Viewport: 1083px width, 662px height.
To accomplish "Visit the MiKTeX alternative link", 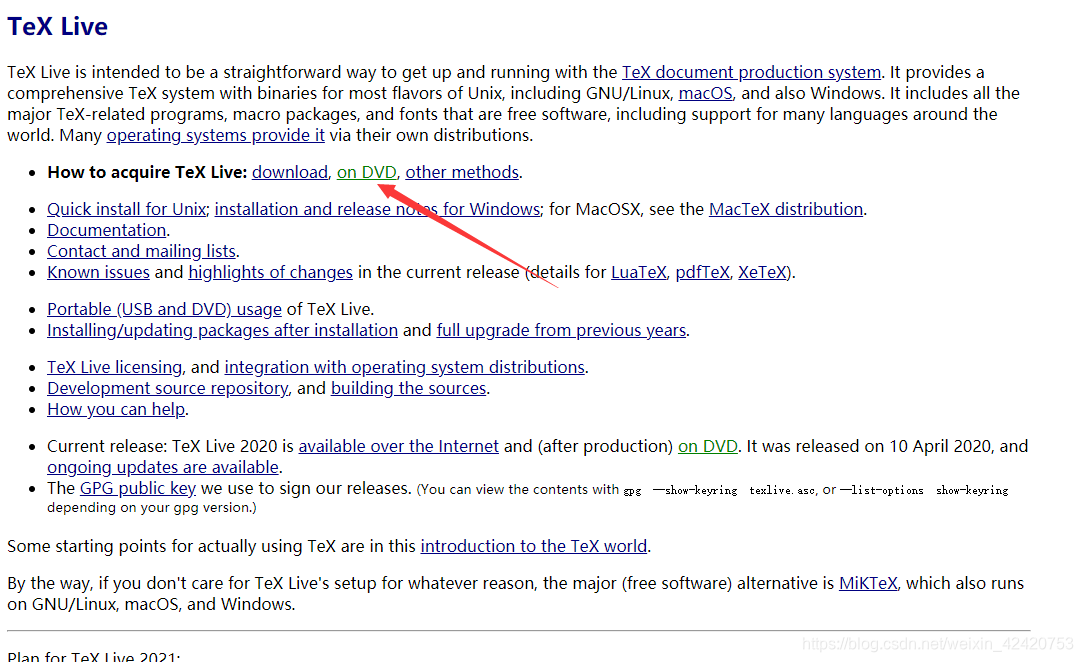I will (x=868, y=584).
